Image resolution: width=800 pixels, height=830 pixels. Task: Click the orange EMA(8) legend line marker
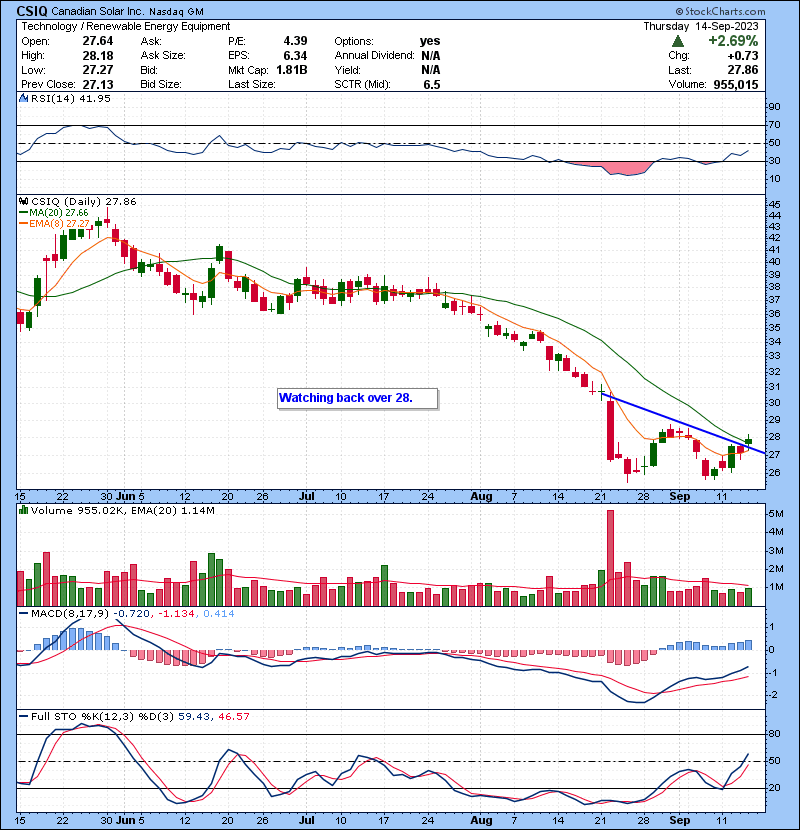23,223
